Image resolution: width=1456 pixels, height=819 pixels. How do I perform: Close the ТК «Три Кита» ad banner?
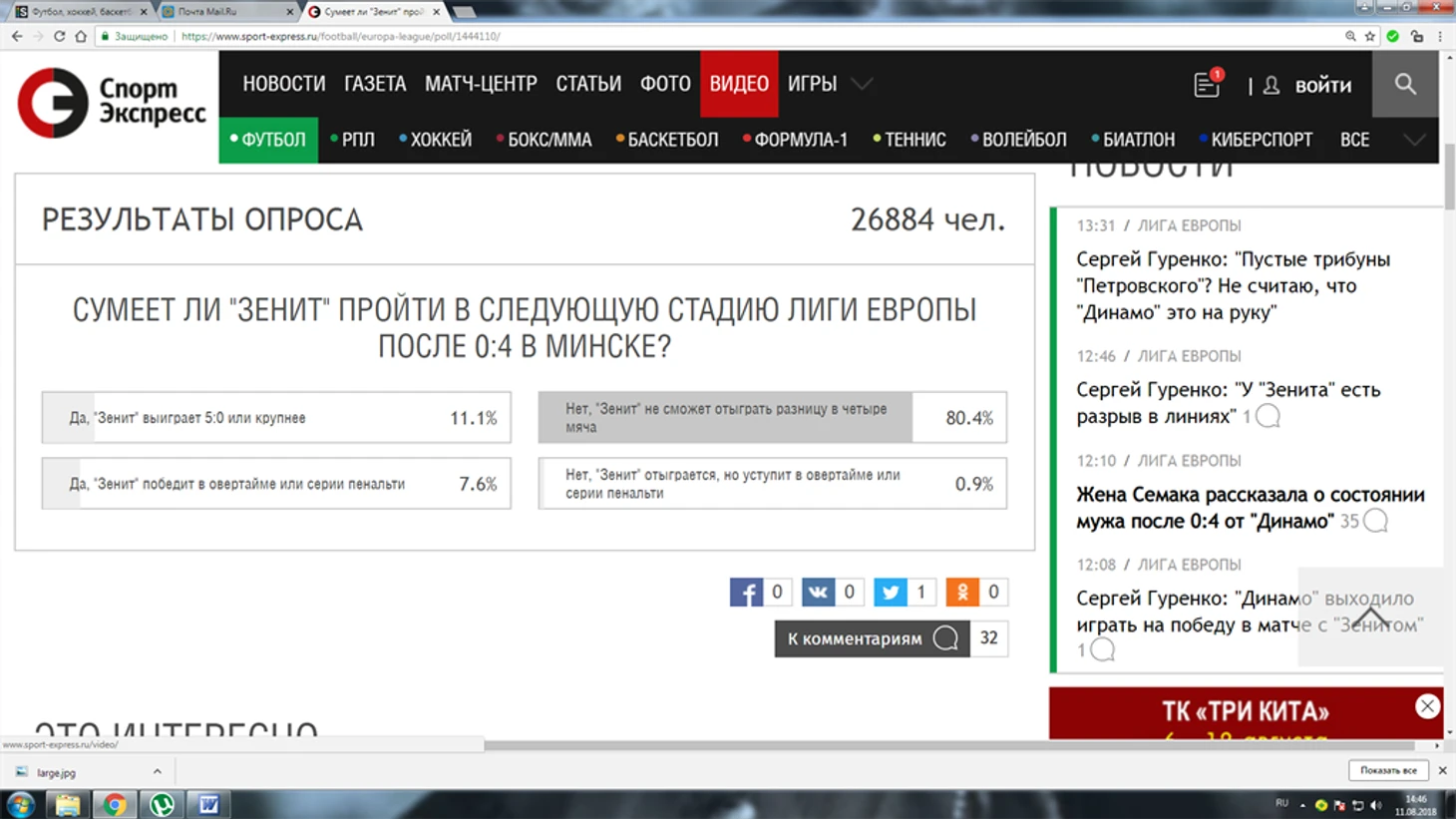pyautogui.click(x=1427, y=706)
